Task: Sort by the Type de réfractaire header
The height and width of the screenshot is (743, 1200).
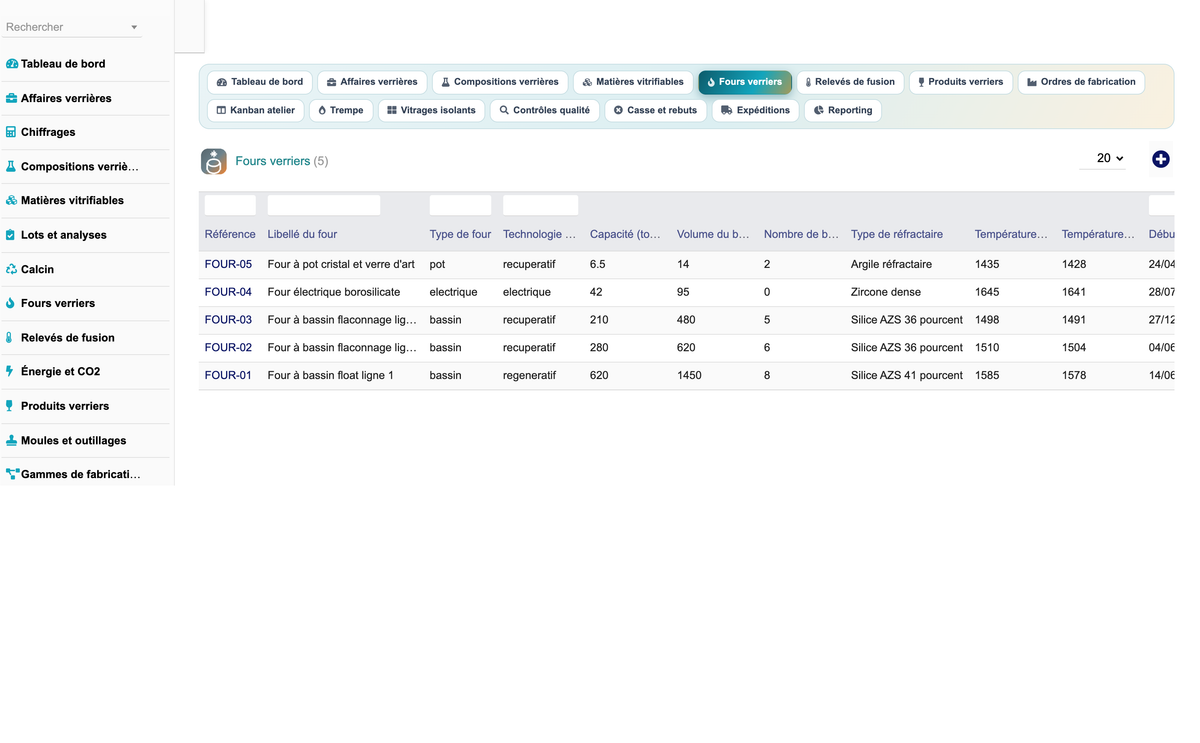Action: click(x=897, y=234)
